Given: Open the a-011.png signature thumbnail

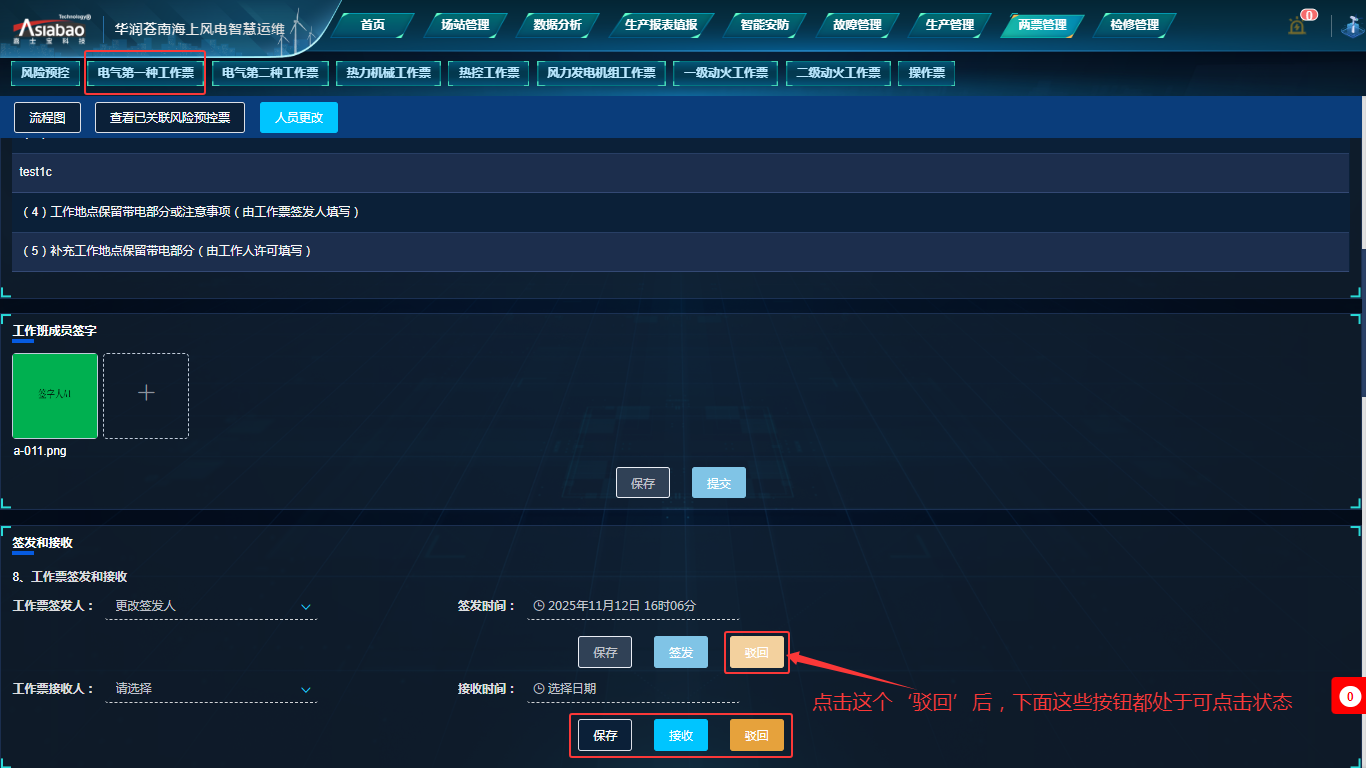Looking at the screenshot, I should 55,395.
